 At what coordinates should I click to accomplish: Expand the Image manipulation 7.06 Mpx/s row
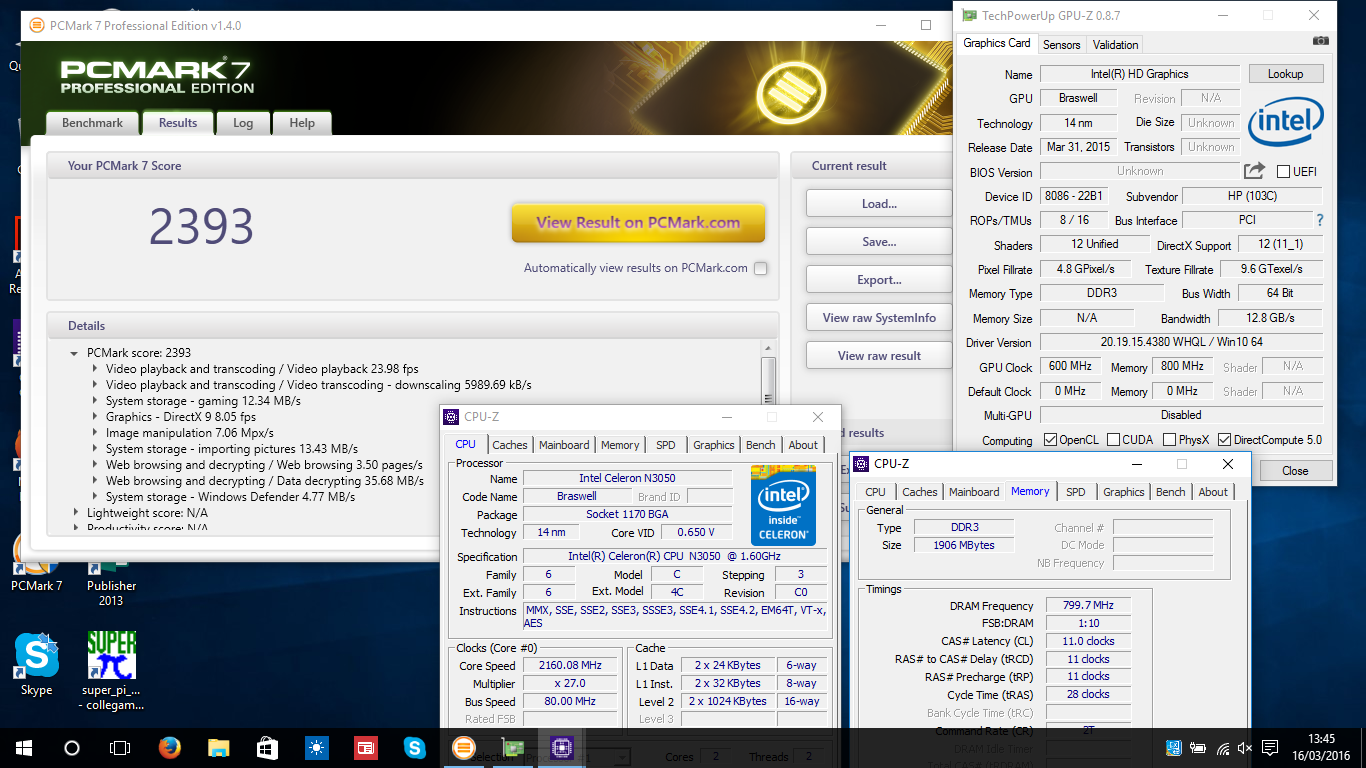coord(95,433)
